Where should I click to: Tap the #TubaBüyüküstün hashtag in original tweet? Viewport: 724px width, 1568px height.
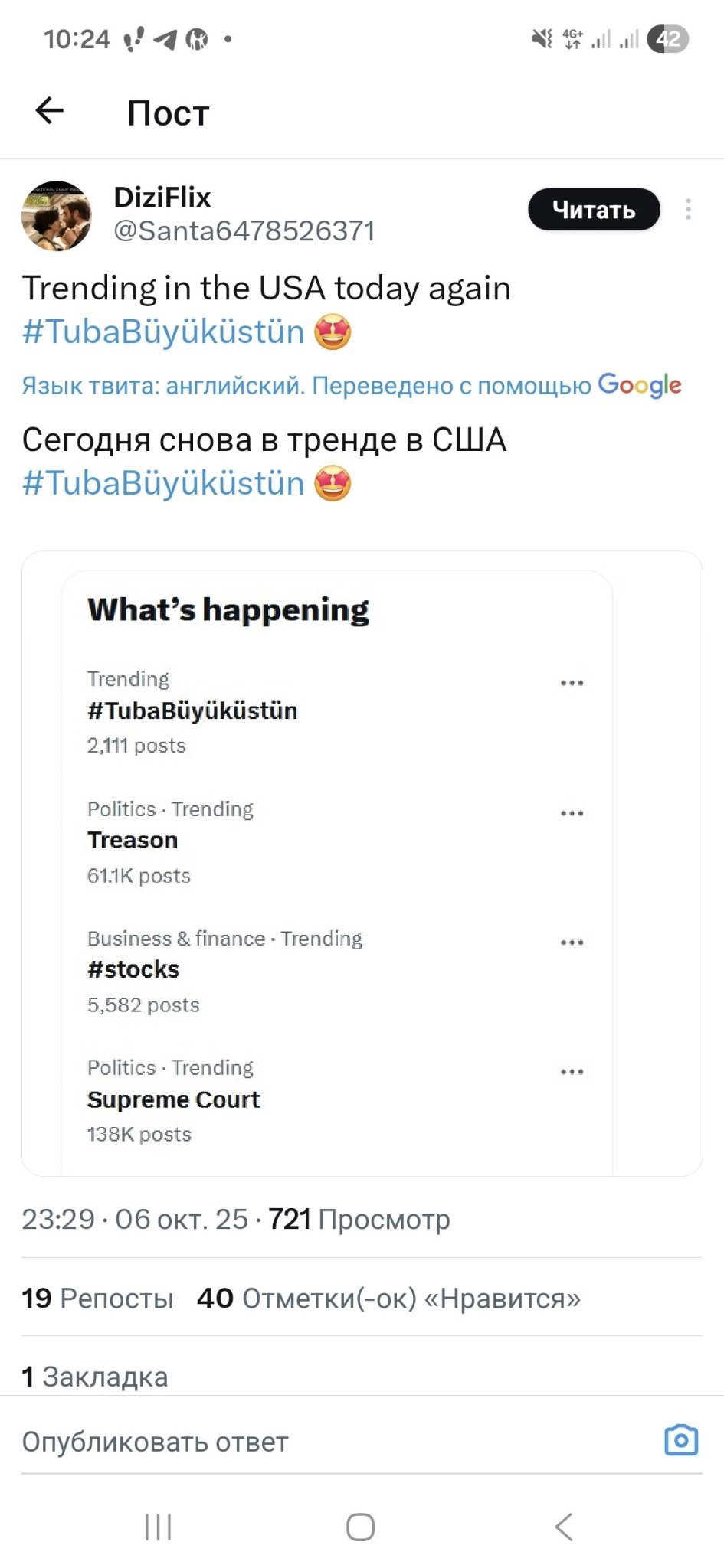pos(164,332)
